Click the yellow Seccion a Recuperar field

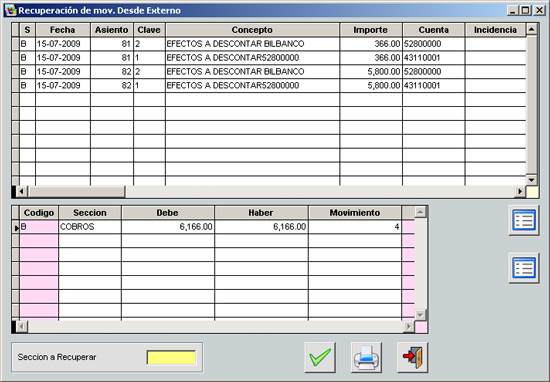point(171,357)
